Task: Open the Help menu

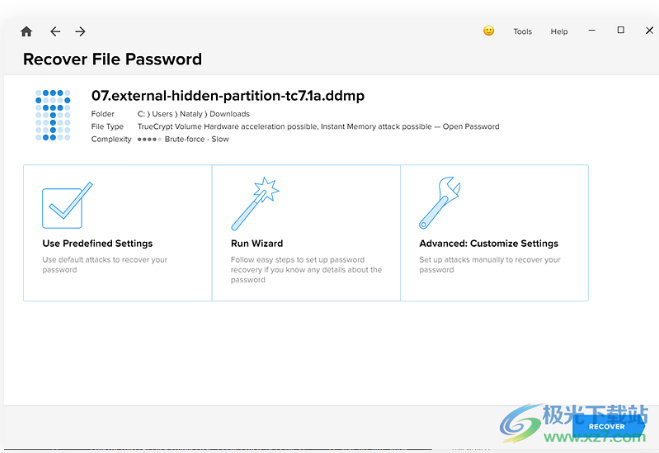Action: click(x=559, y=32)
